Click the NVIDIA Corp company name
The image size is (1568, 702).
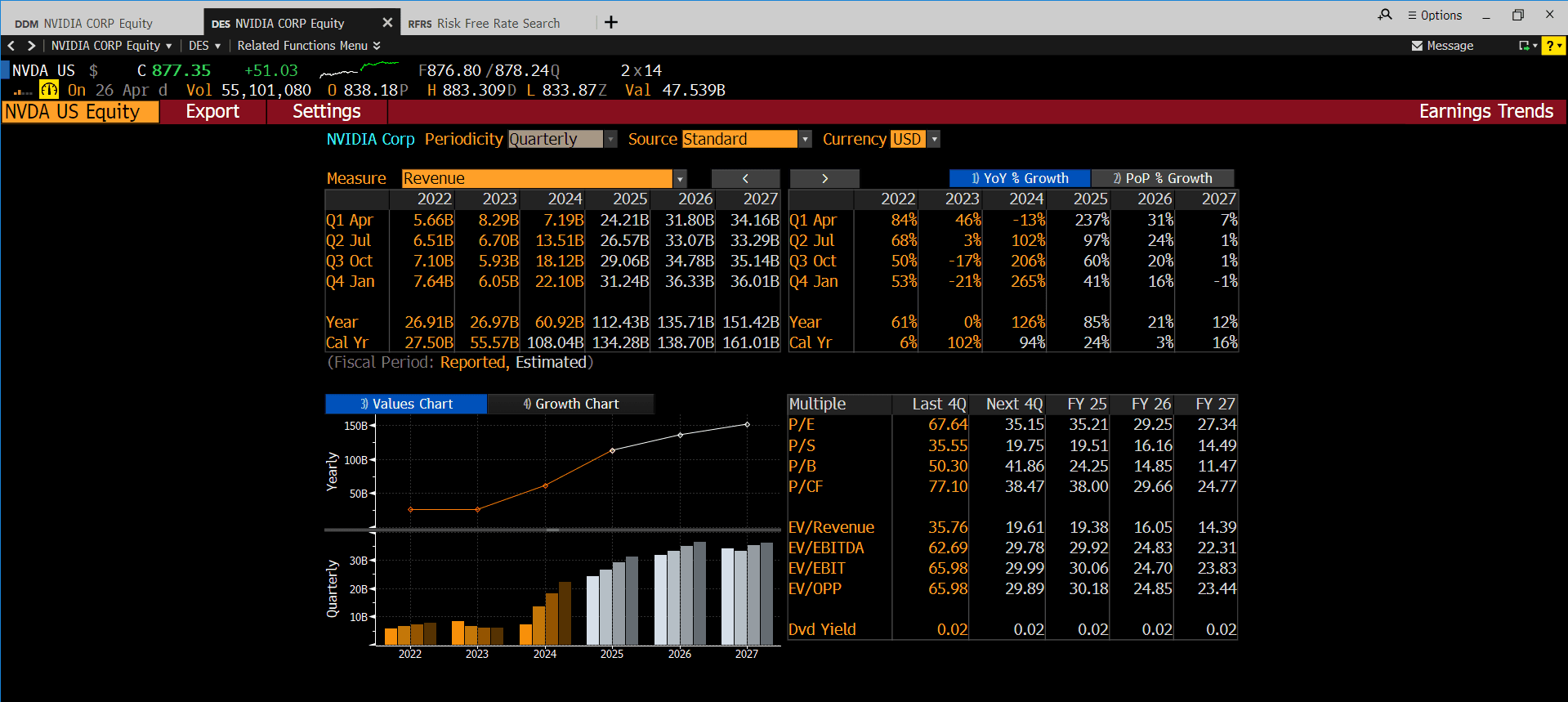tap(370, 139)
